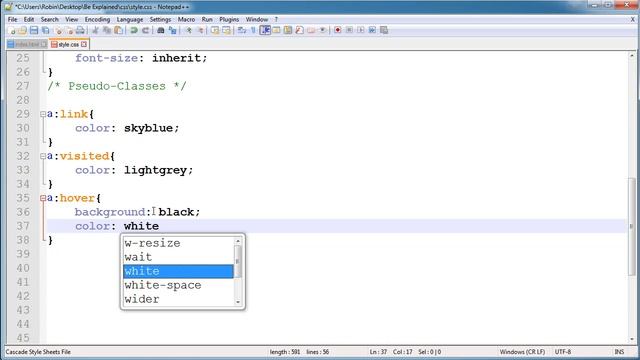Click the Save All toolbar icon
This screenshot has width=640, height=360.
45,30
